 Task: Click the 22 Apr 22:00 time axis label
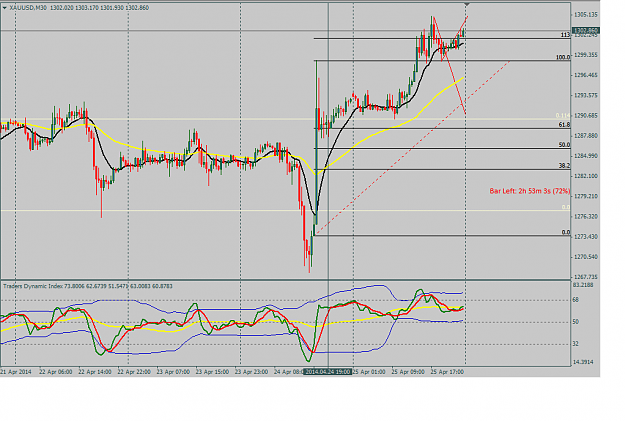[134, 372]
